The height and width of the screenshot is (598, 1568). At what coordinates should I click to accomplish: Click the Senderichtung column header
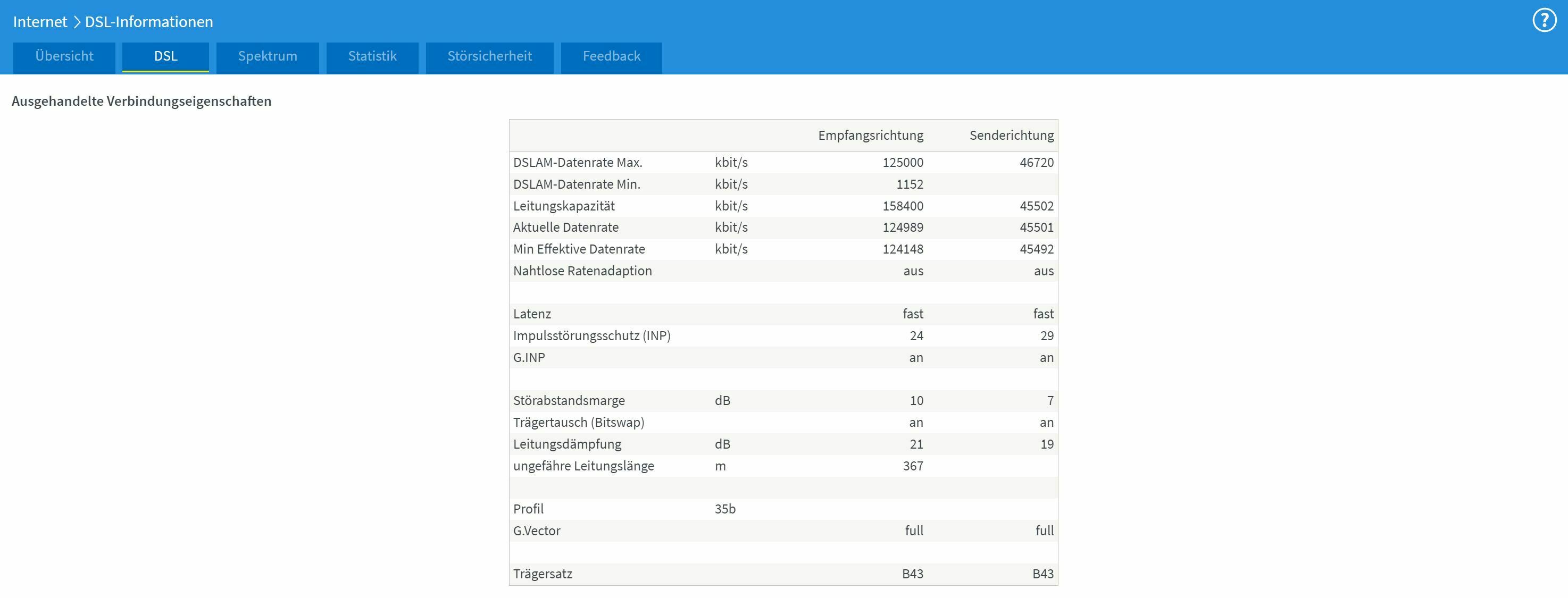tap(1012, 136)
